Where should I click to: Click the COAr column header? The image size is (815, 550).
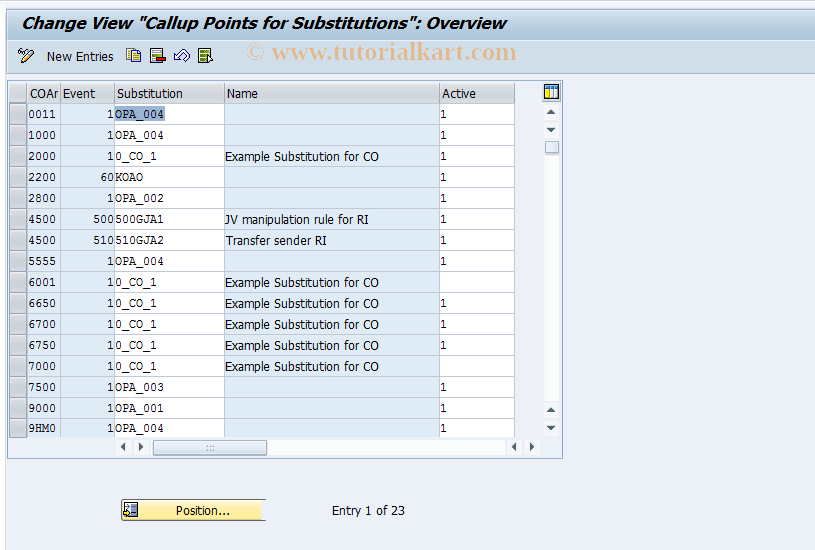[x=44, y=94]
